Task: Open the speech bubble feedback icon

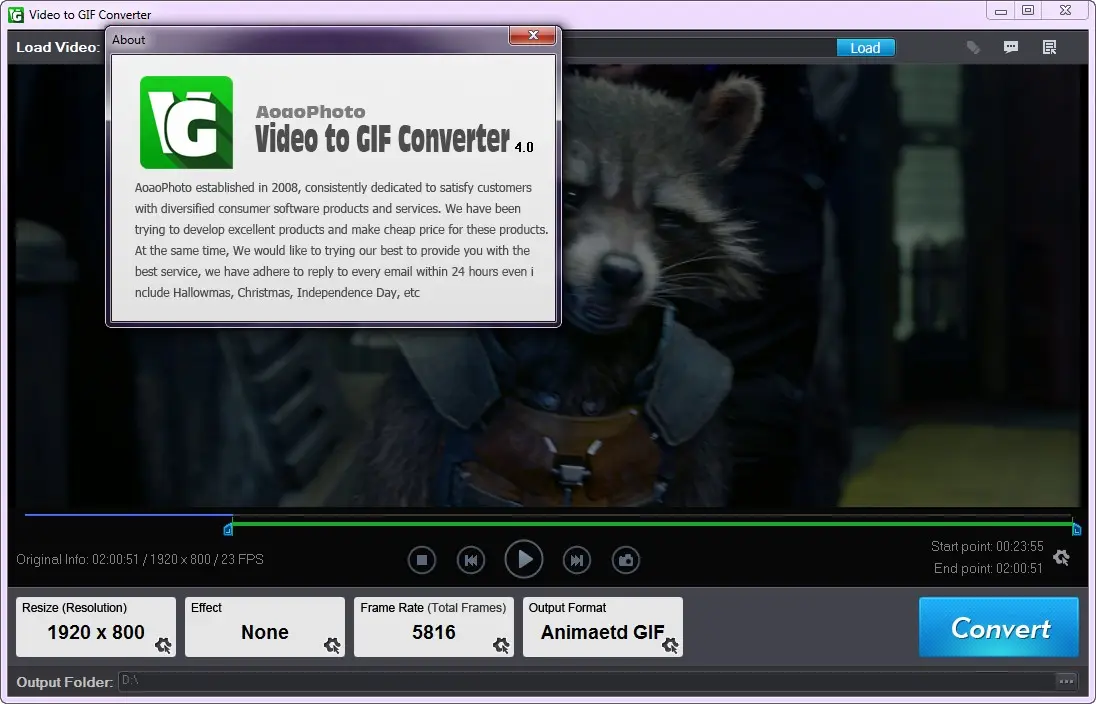Action: [x=1011, y=47]
